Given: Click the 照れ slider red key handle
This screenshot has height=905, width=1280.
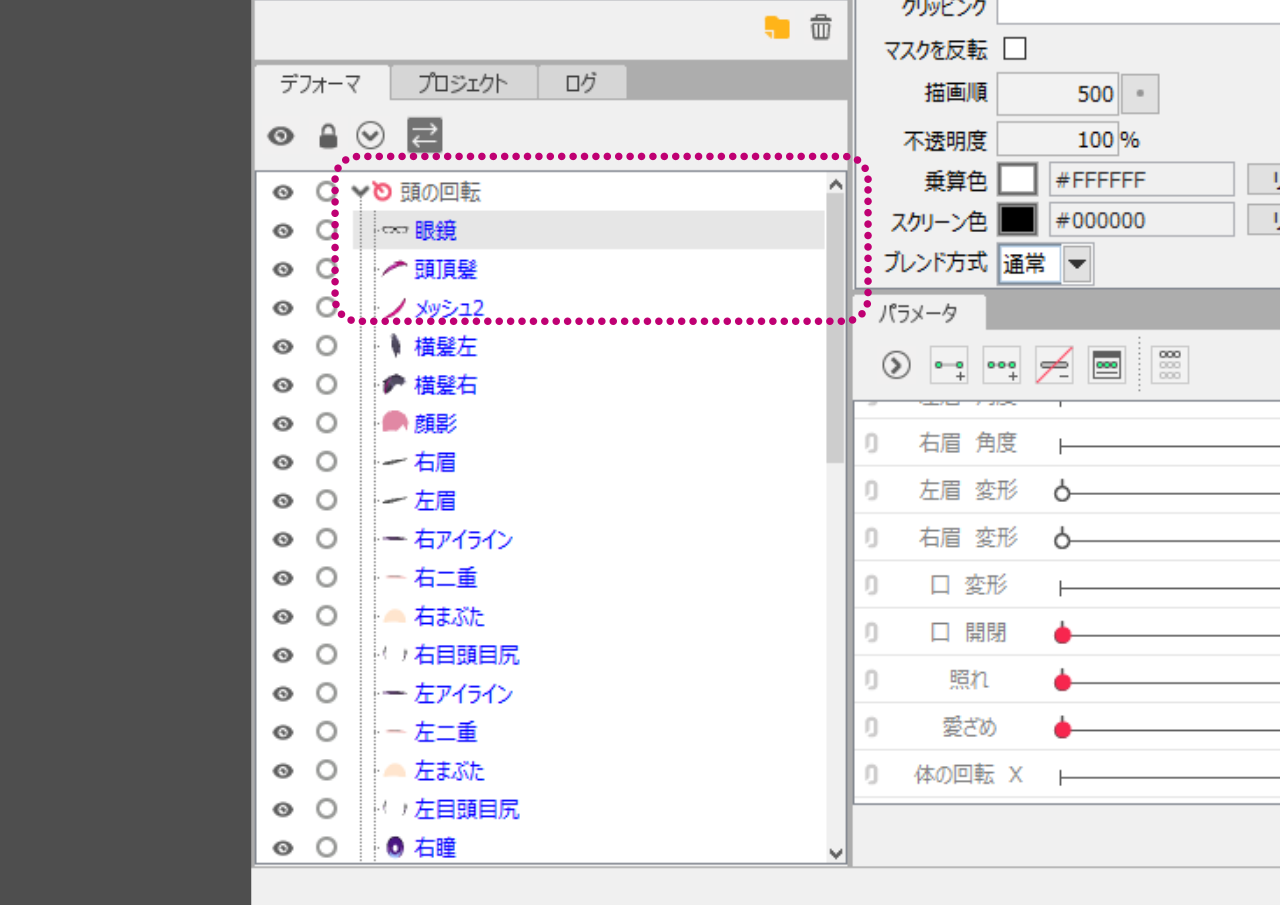Looking at the screenshot, I should point(1063,681).
